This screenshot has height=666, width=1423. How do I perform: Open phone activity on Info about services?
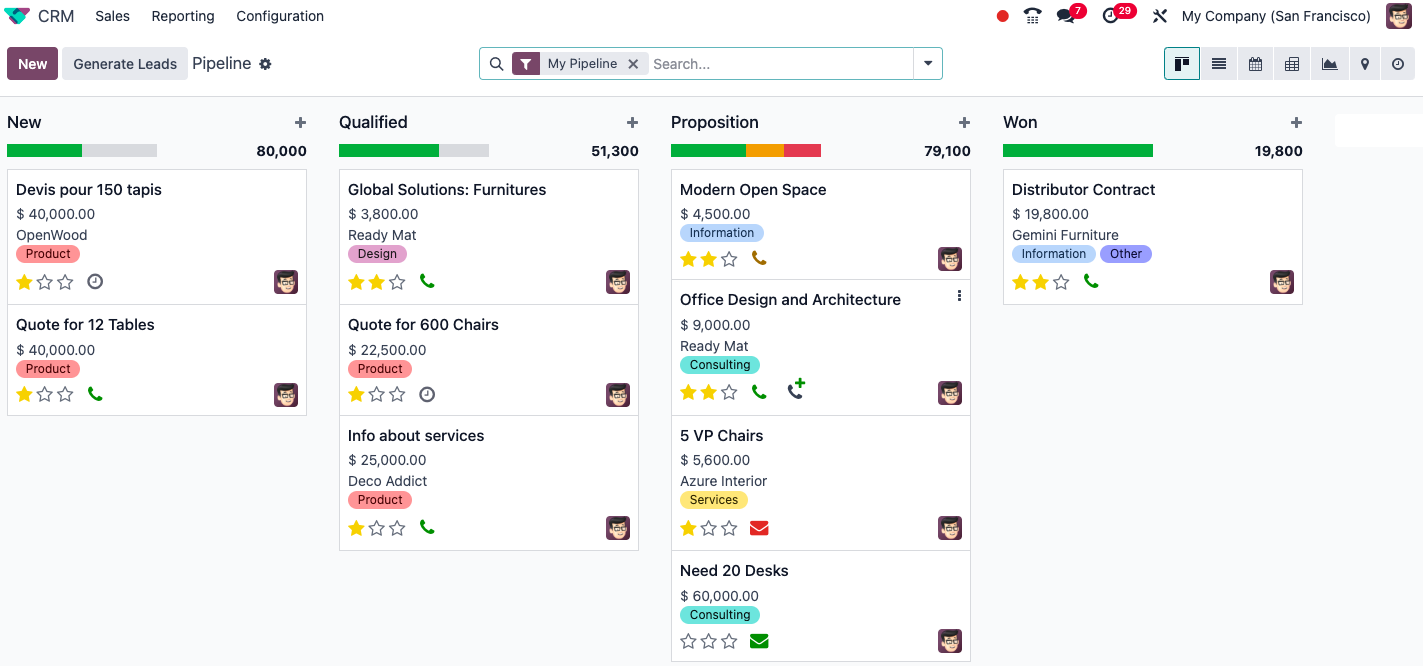point(427,527)
